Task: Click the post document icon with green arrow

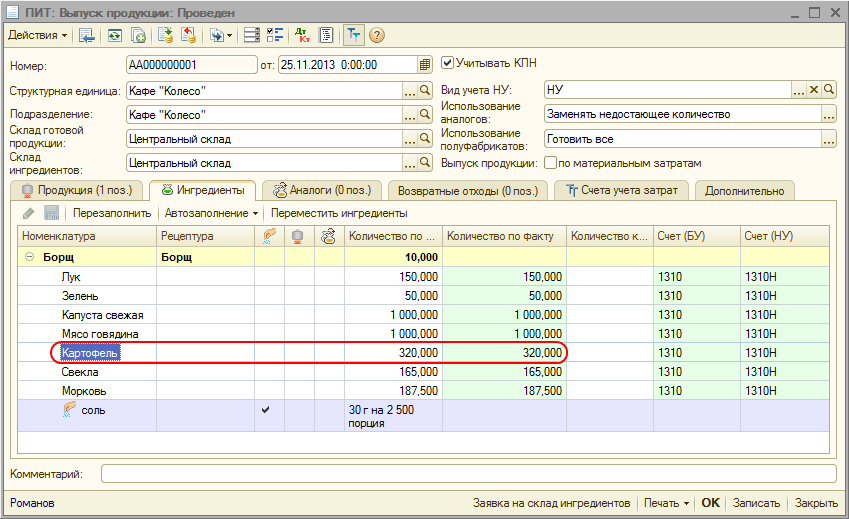Action: pyautogui.click(x=165, y=36)
